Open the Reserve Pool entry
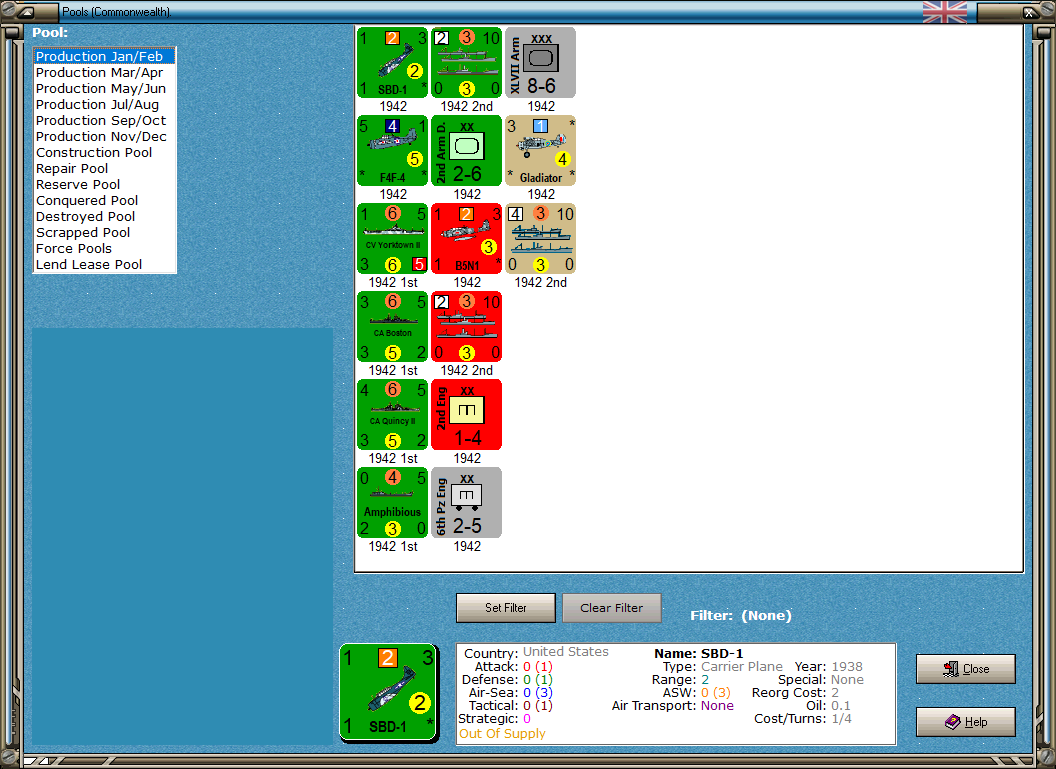Screen dimensions: 1056x769 [104, 185]
